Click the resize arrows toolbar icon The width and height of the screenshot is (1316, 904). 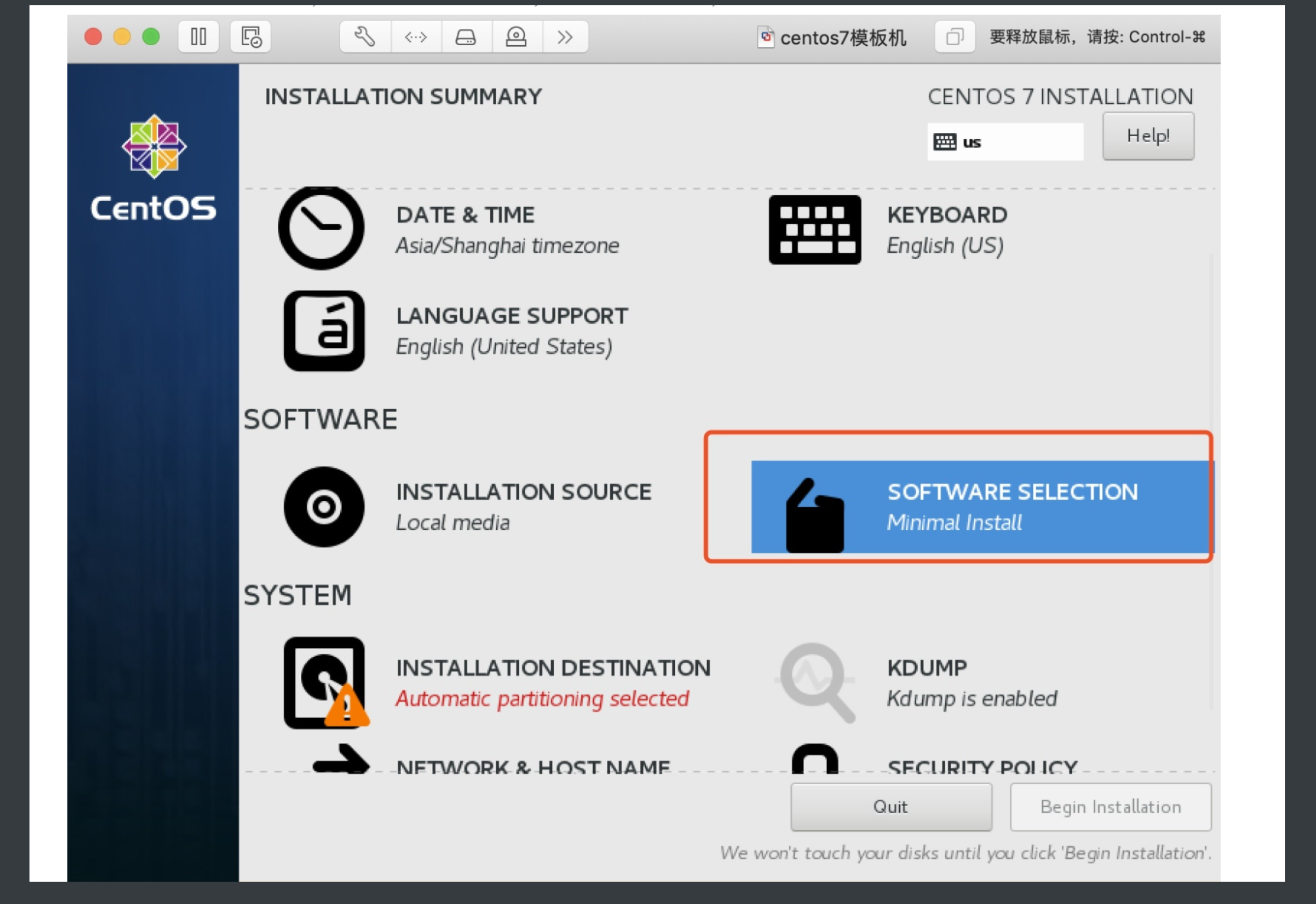click(x=416, y=37)
